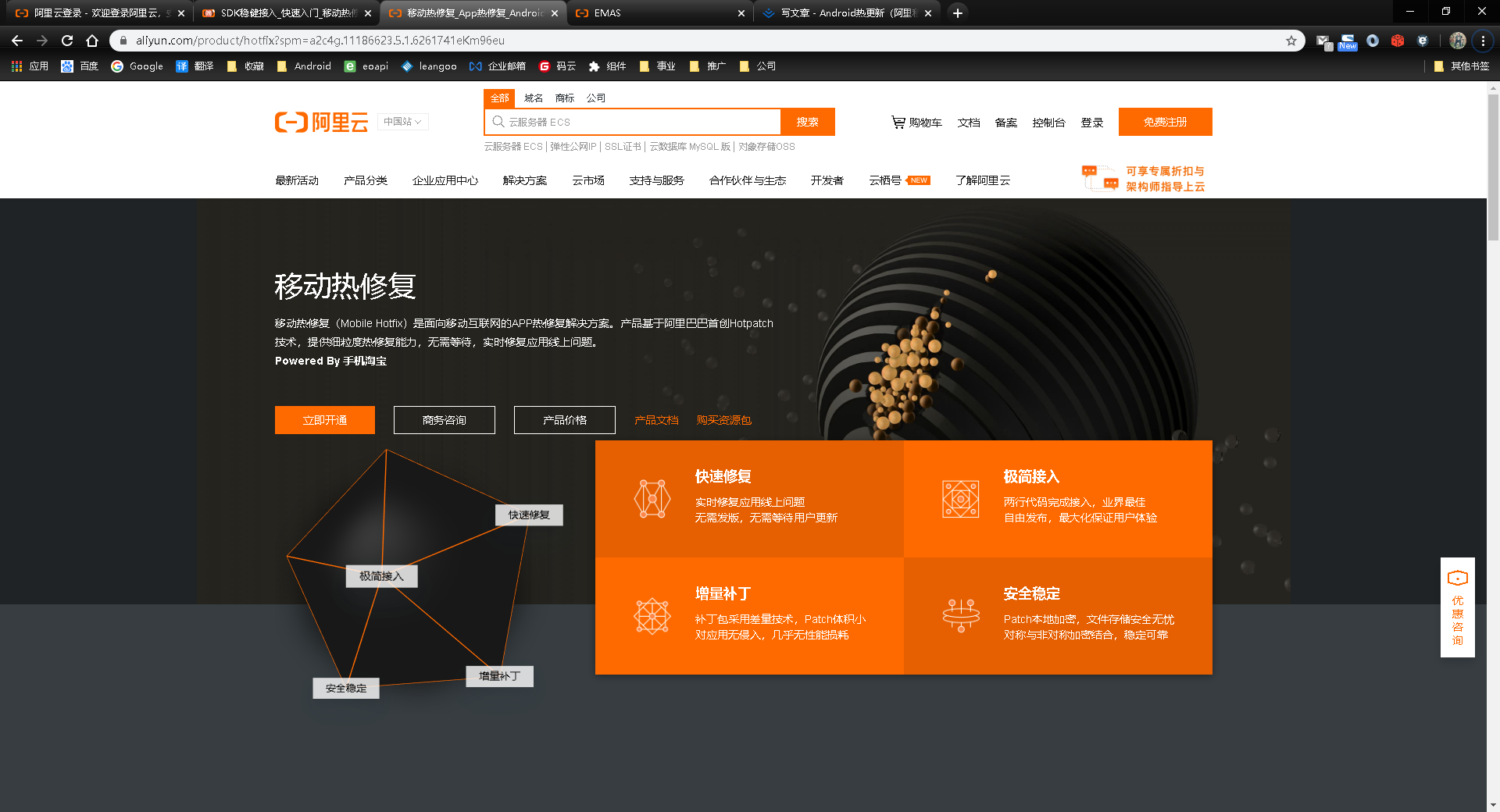Select the 全部 search category tab
1500x812 pixels.
click(x=500, y=98)
